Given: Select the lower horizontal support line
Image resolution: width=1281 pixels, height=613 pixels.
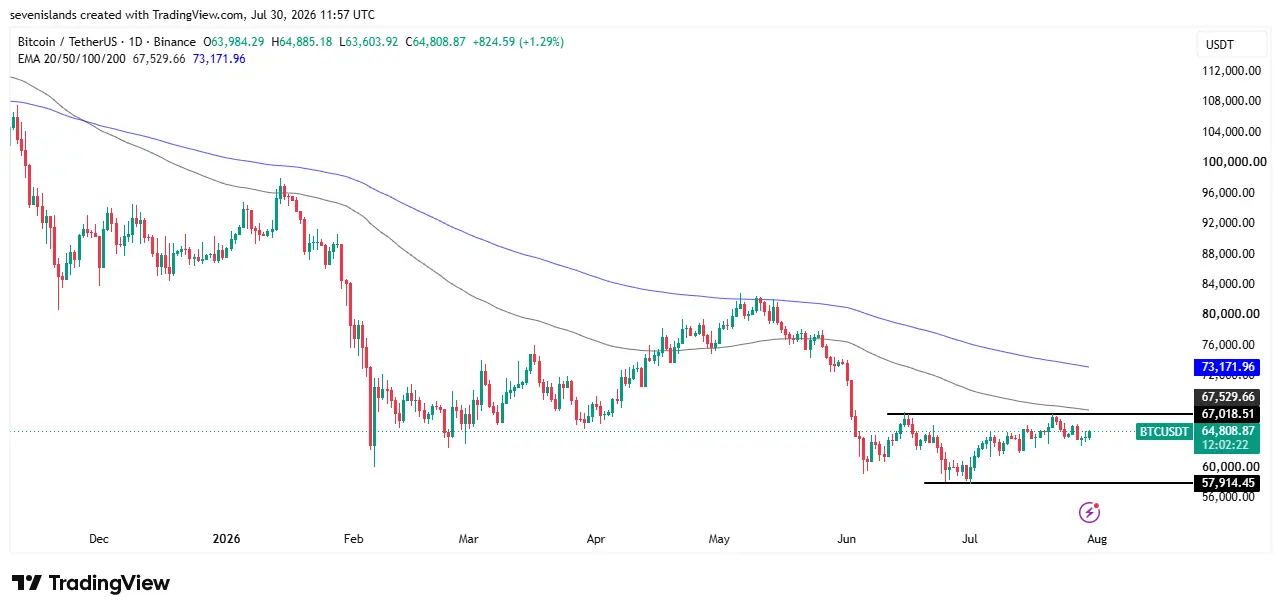Looking at the screenshot, I should pos(1058,483).
